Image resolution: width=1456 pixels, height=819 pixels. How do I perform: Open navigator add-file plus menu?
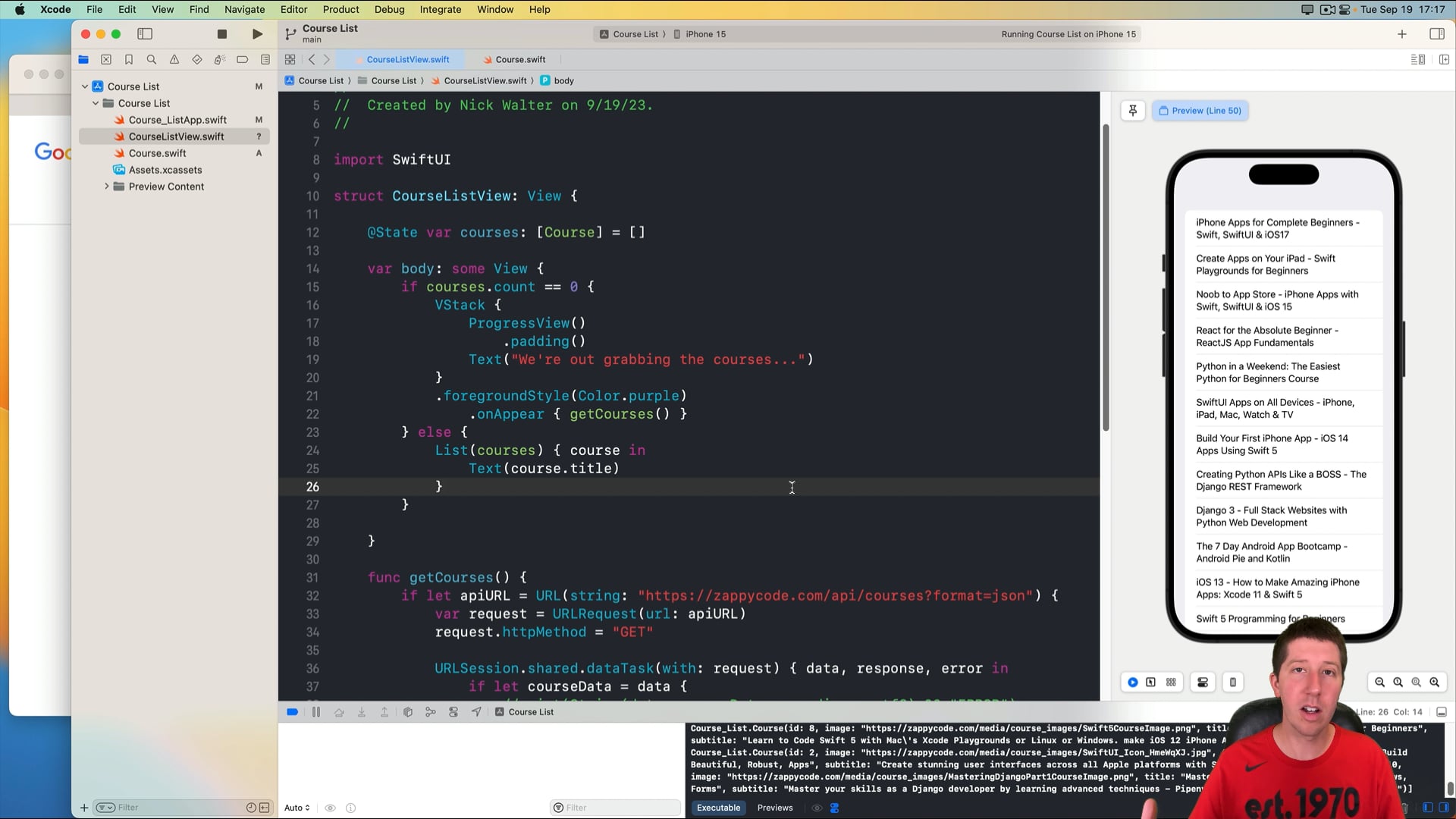pos(84,808)
